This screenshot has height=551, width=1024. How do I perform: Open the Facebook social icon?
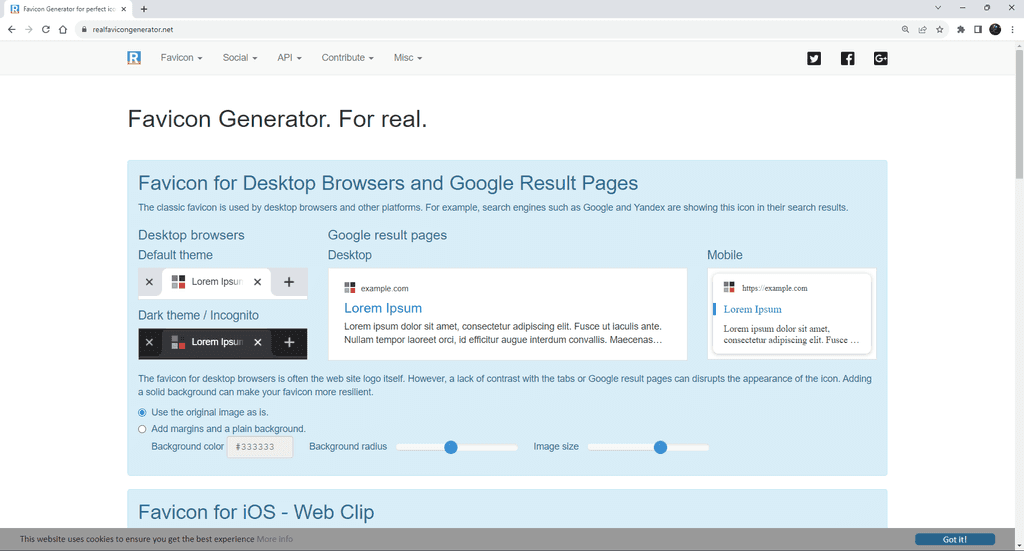tap(847, 58)
